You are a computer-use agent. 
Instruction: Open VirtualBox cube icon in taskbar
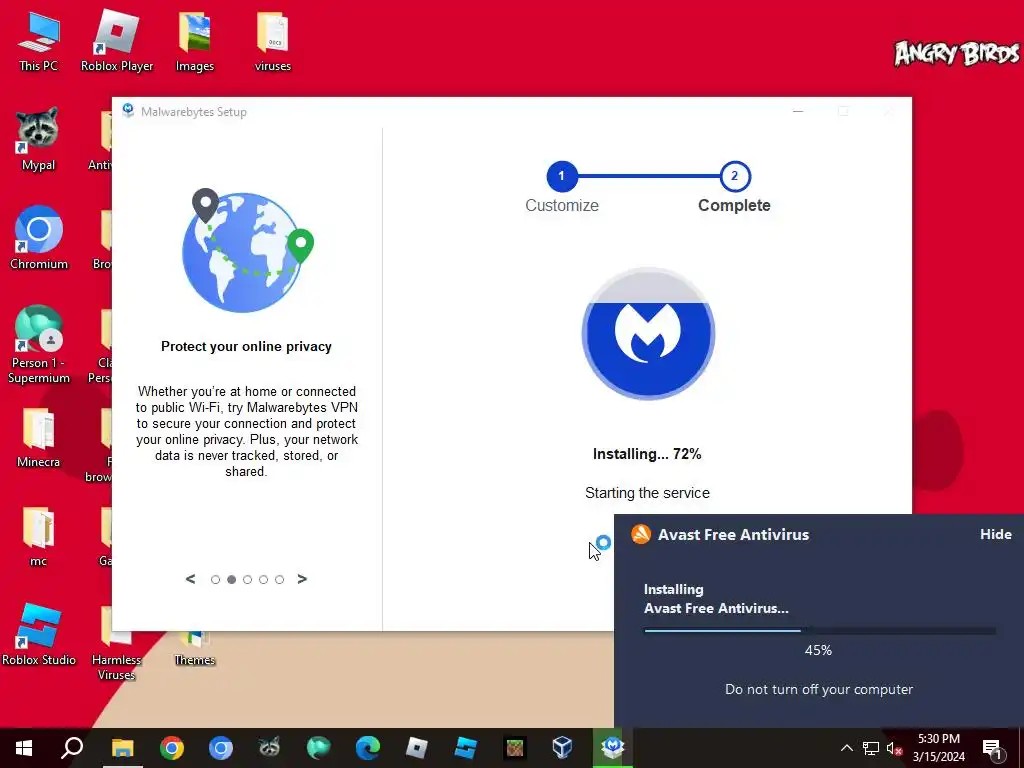pyautogui.click(x=563, y=748)
